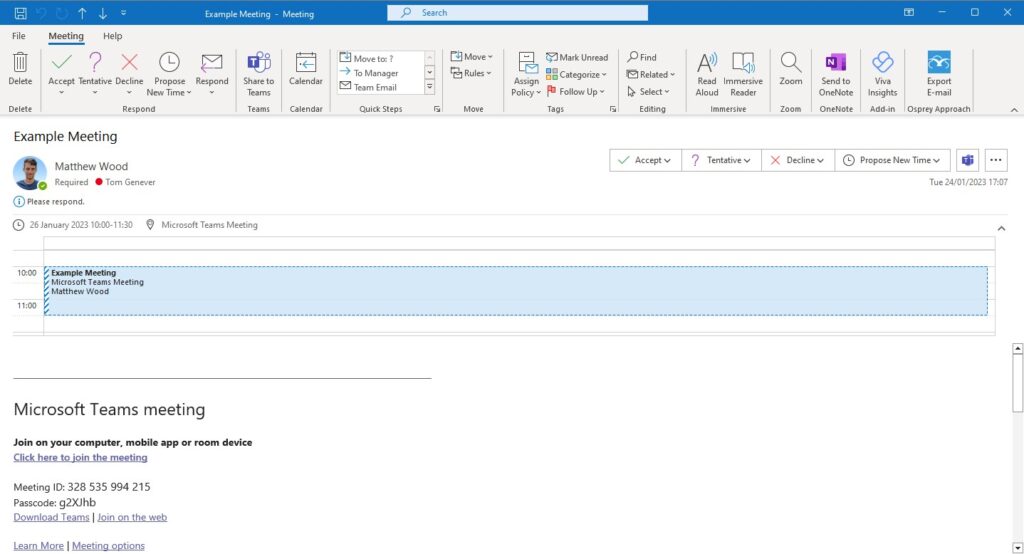Viewport: 1024px width, 554px height.
Task: Open the Select dropdown in Editing
Action: (648, 91)
